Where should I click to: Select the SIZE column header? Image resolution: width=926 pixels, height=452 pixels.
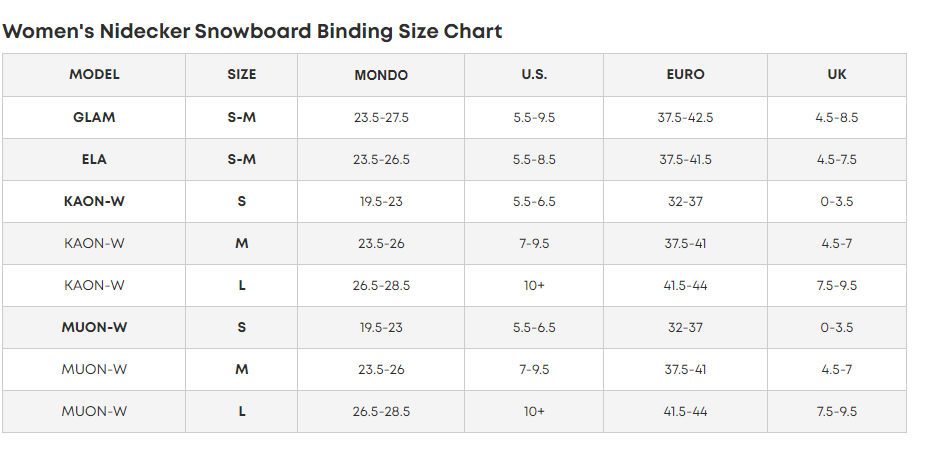click(241, 75)
